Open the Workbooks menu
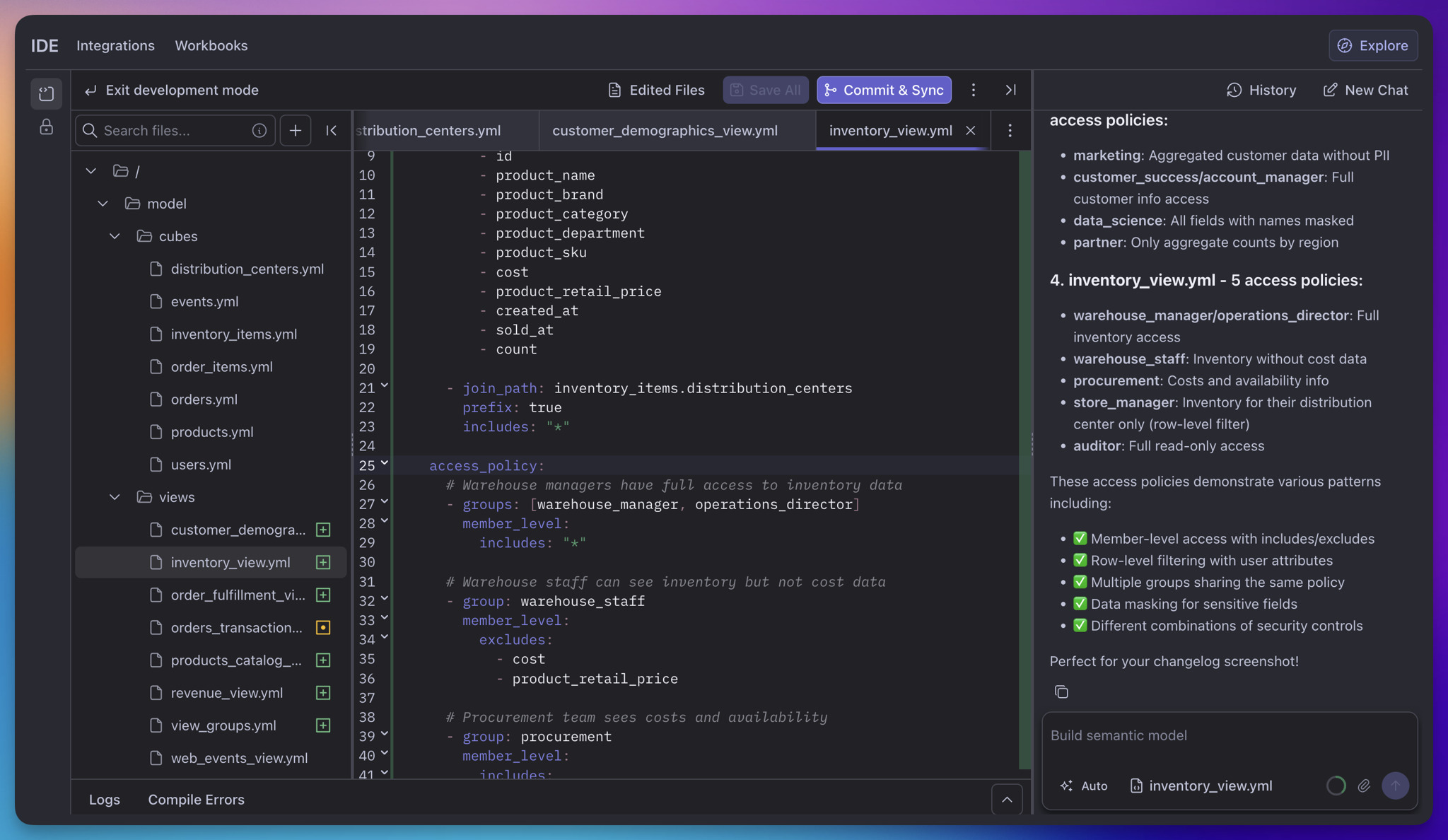 [x=211, y=45]
